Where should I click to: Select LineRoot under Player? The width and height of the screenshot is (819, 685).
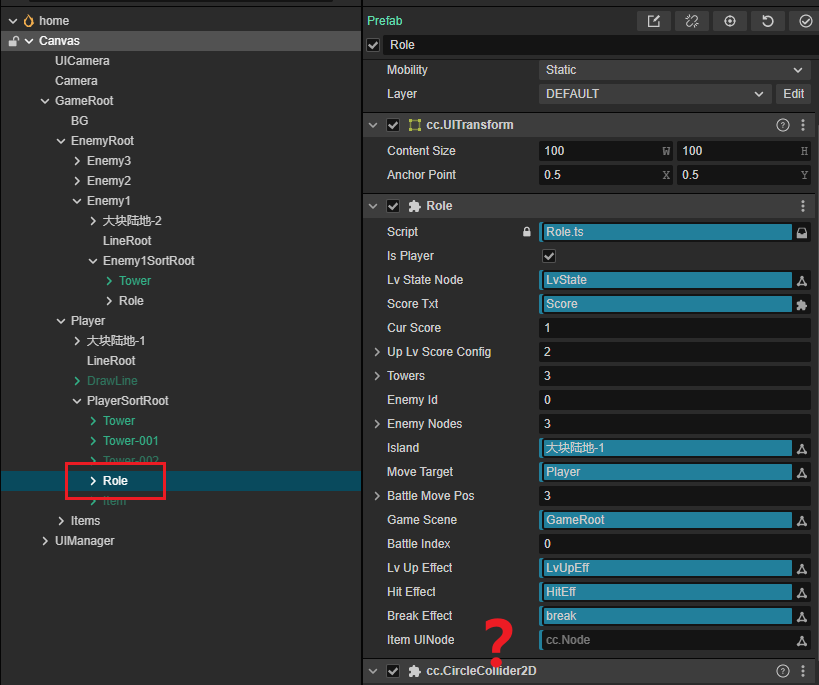point(111,361)
